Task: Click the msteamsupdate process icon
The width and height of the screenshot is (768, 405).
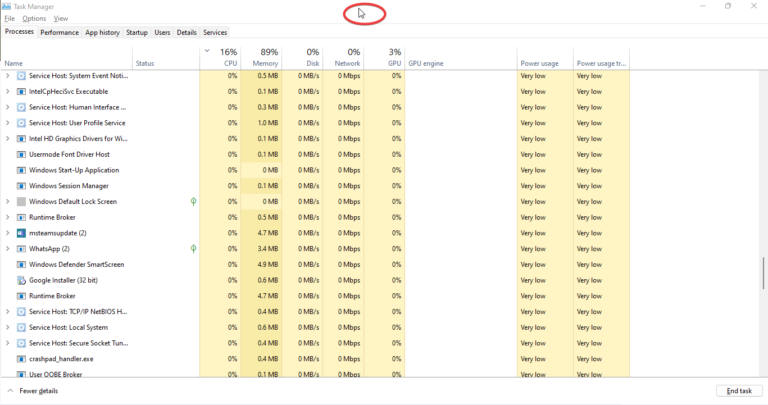Action: click(x=21, y=233)
